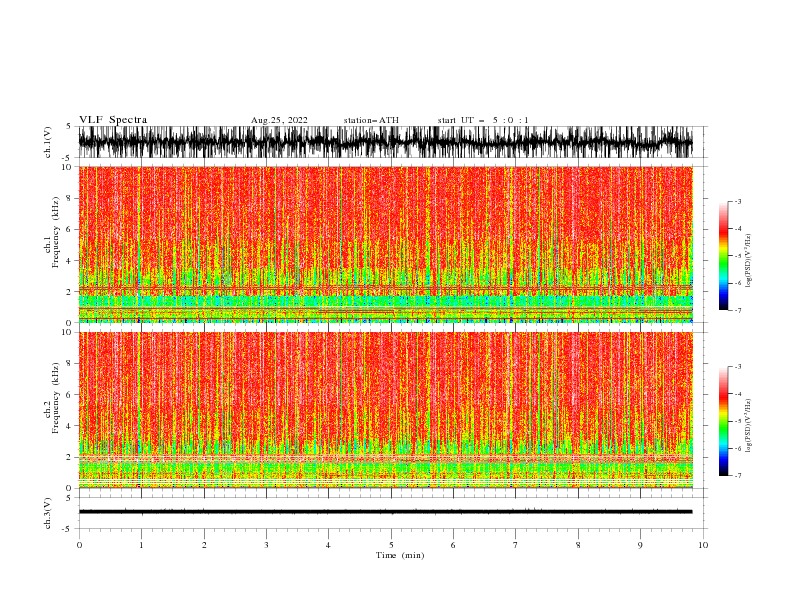Click the time axis tick label "5"
792x612 pixels.
click(391, 545)
